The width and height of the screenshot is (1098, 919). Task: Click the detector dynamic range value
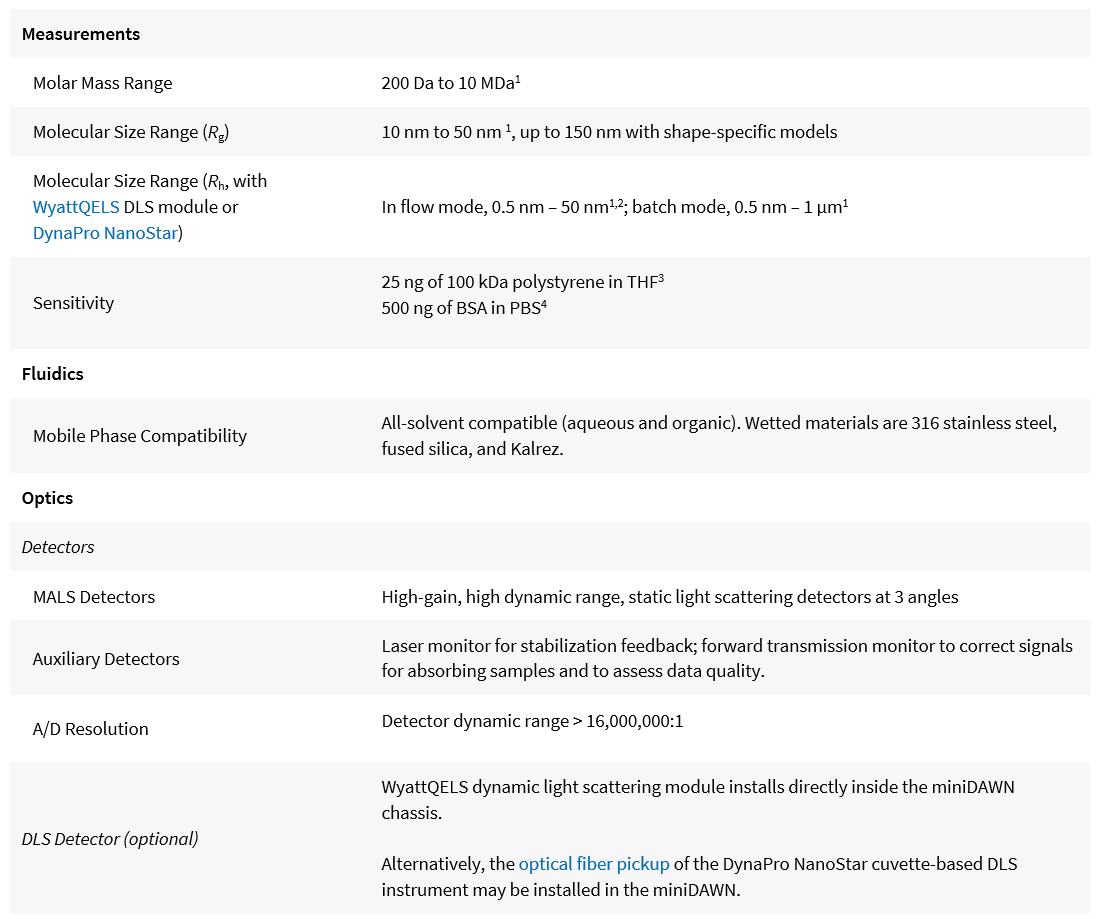[x=532, y=720]
